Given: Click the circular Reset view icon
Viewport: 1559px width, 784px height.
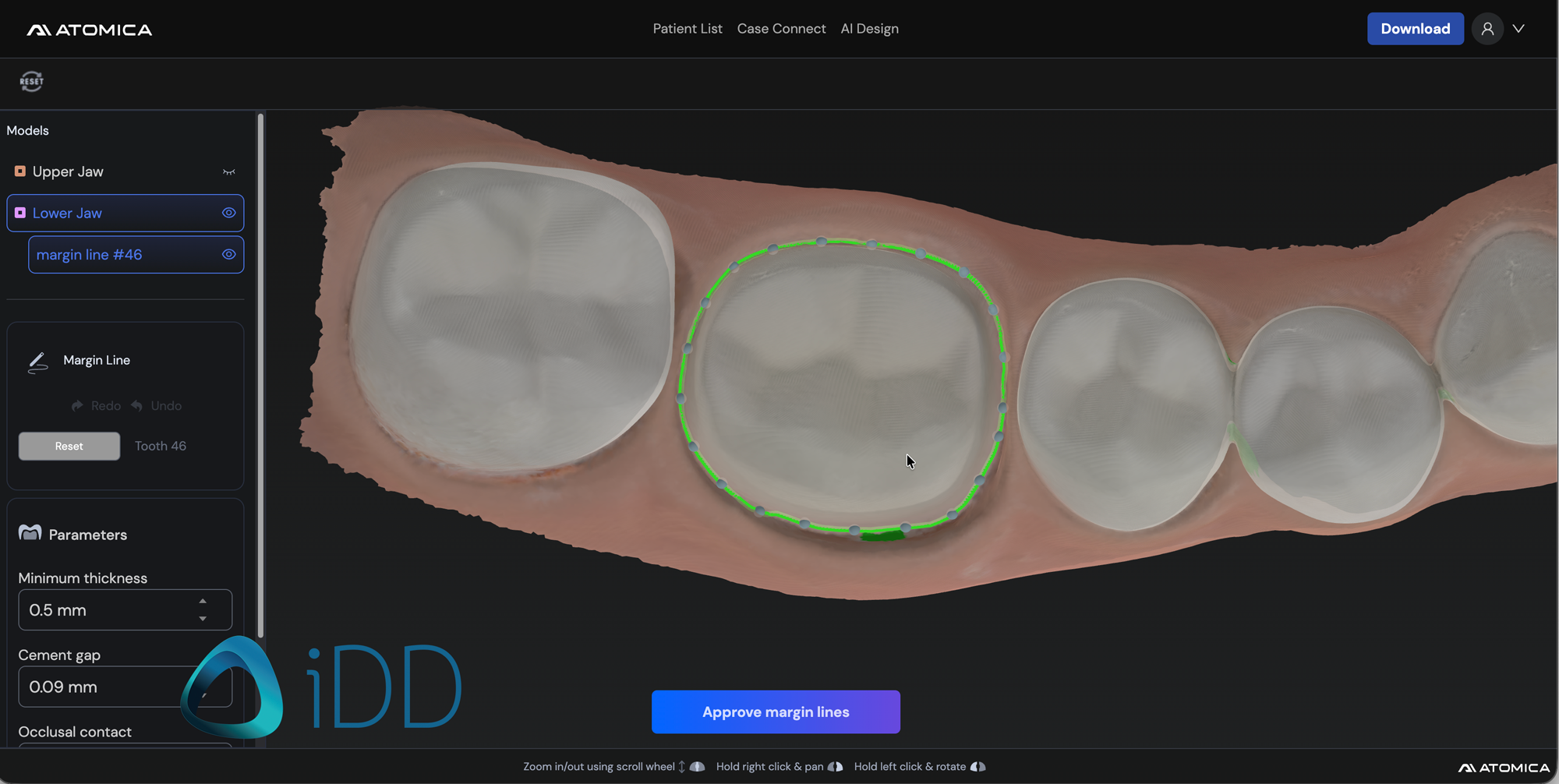Looking at the screenshot, I should coord(31,81).
